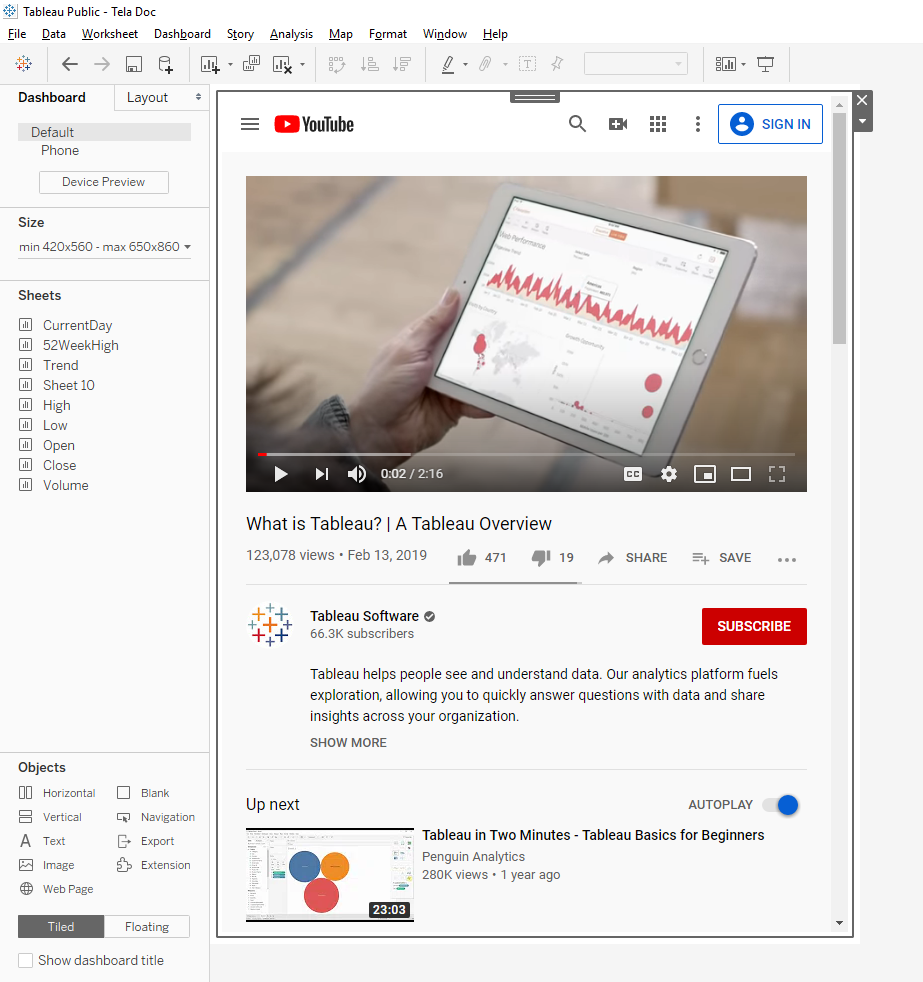The height and width of the screenshot is (982, 923).
Task: Skip to next video button
Action: tap(321, 474)
